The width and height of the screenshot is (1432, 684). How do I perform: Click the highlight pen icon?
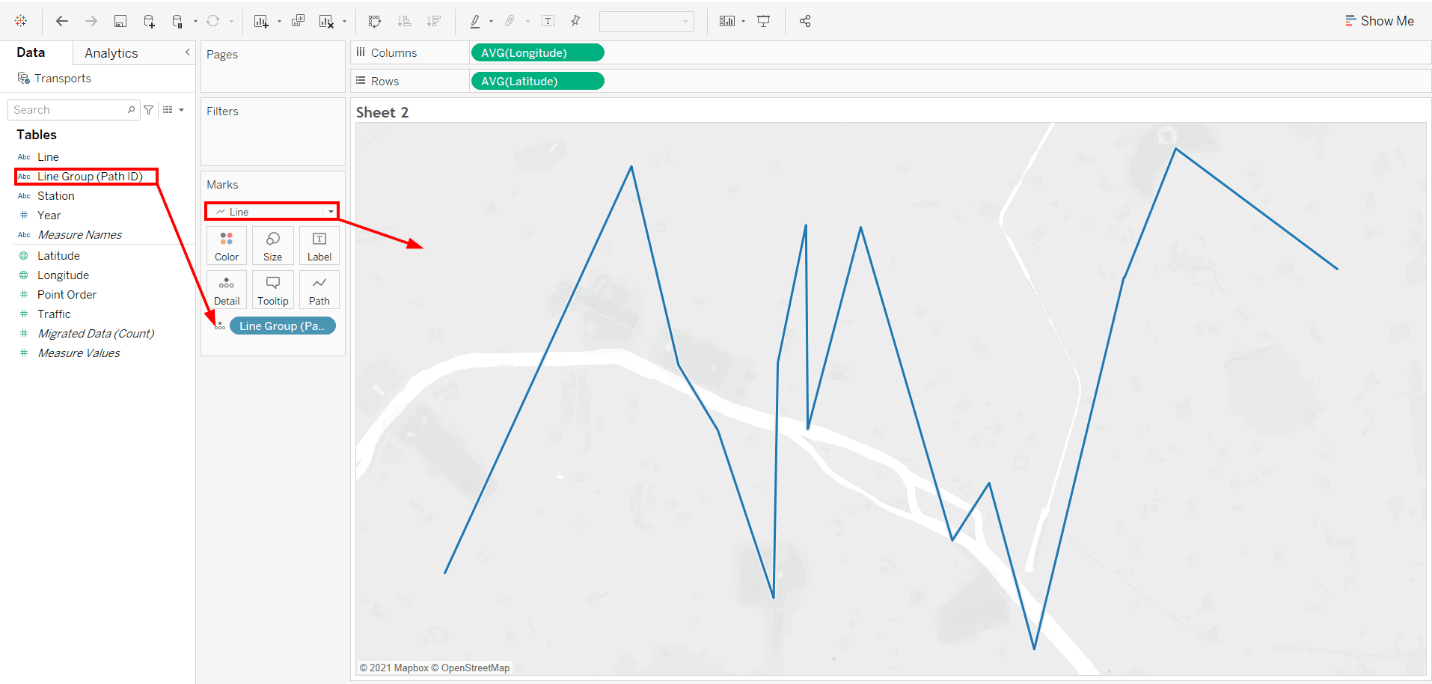coord(475,21)
